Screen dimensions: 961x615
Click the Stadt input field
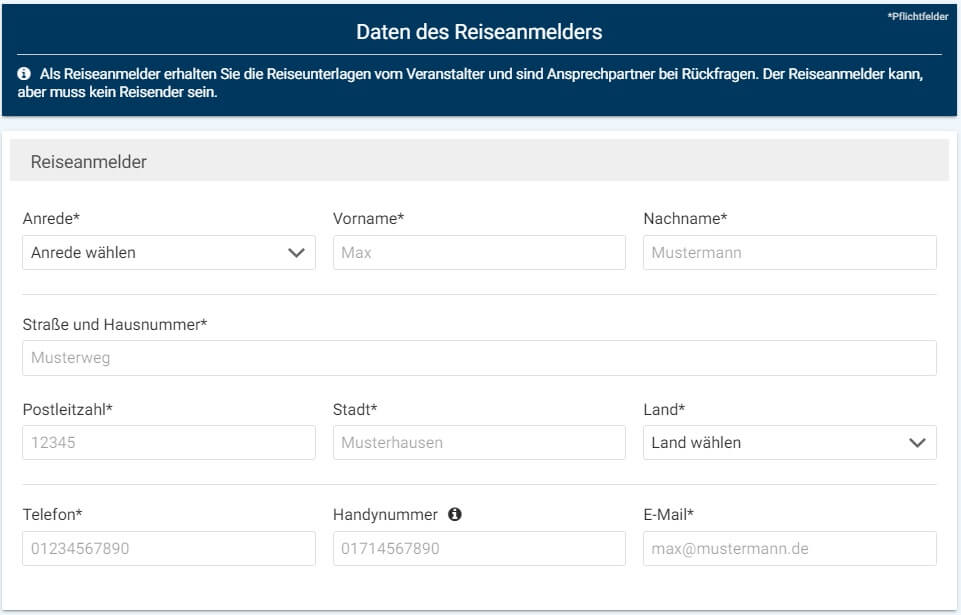479,443
